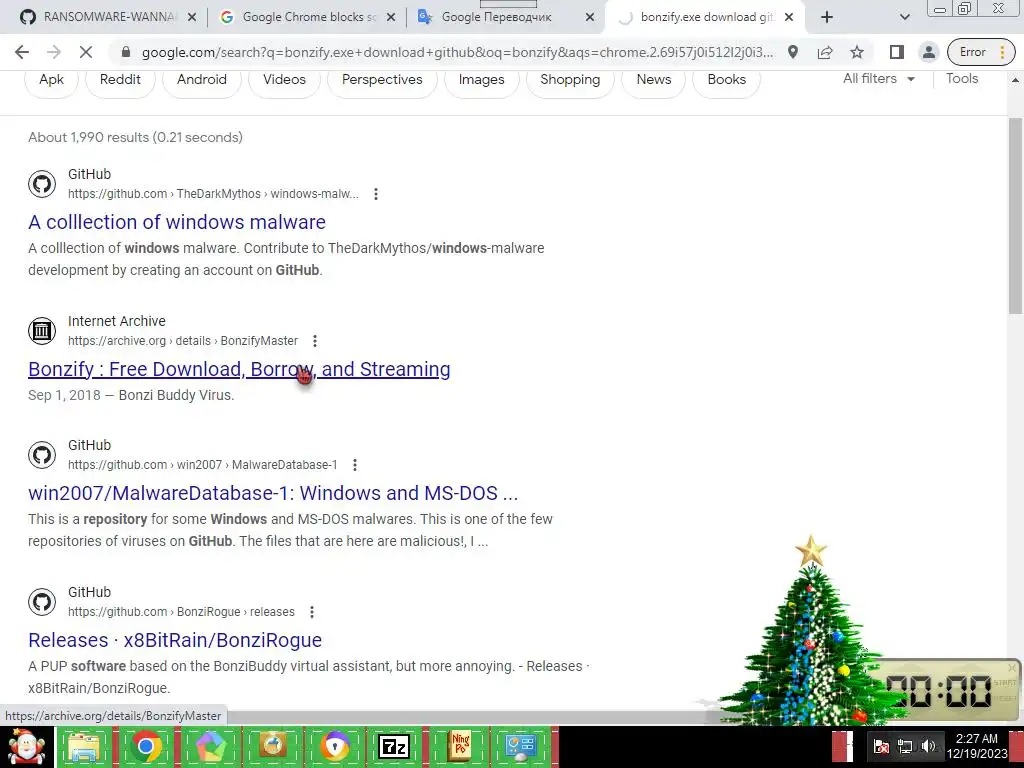The width and height of the screenshot is (1024, 768).
Task: Open the Santa Start menu button
Action: pos(26,747)
